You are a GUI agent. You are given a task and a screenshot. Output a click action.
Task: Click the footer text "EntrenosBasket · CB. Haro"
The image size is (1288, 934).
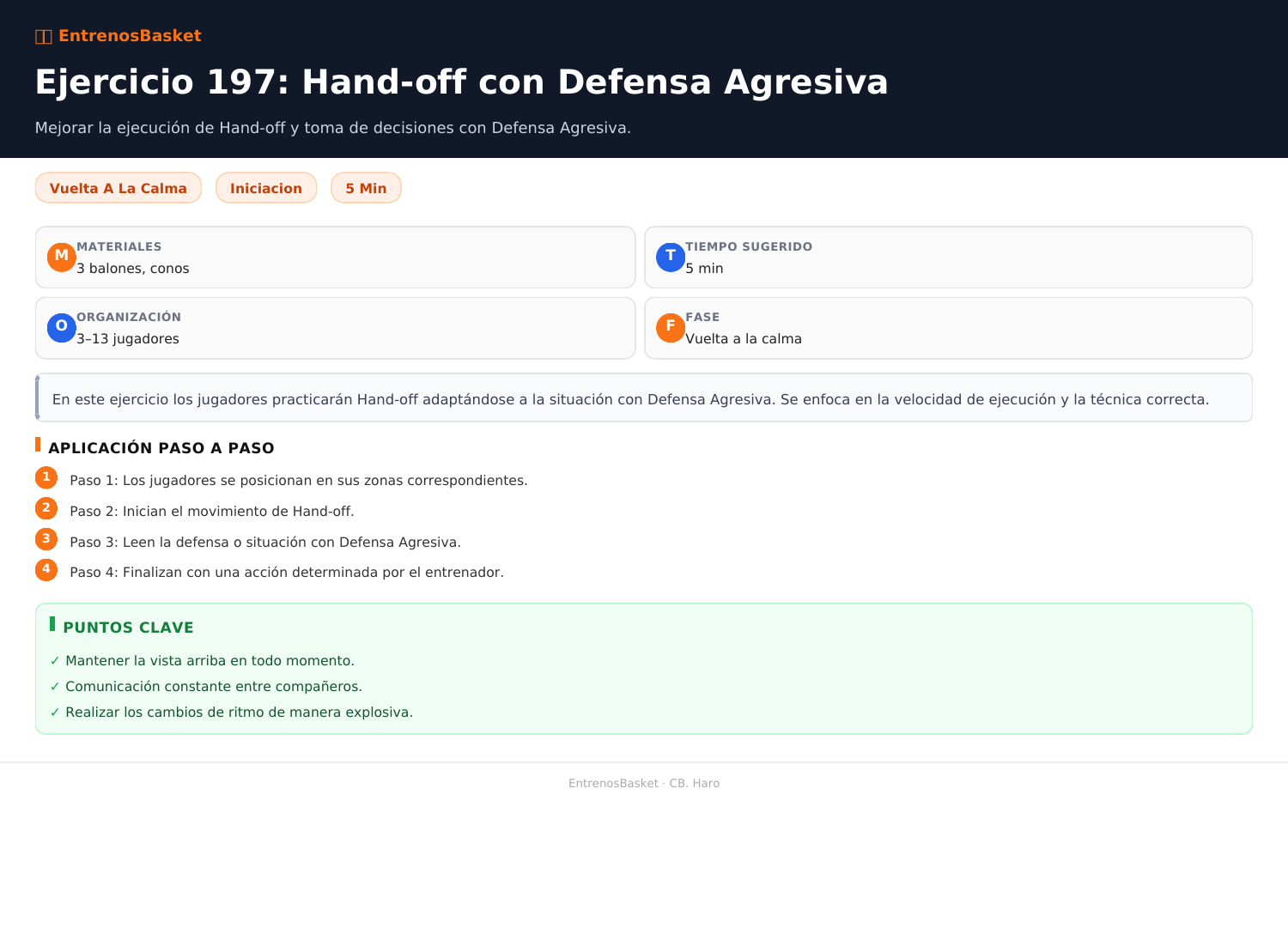click(644, 784)
